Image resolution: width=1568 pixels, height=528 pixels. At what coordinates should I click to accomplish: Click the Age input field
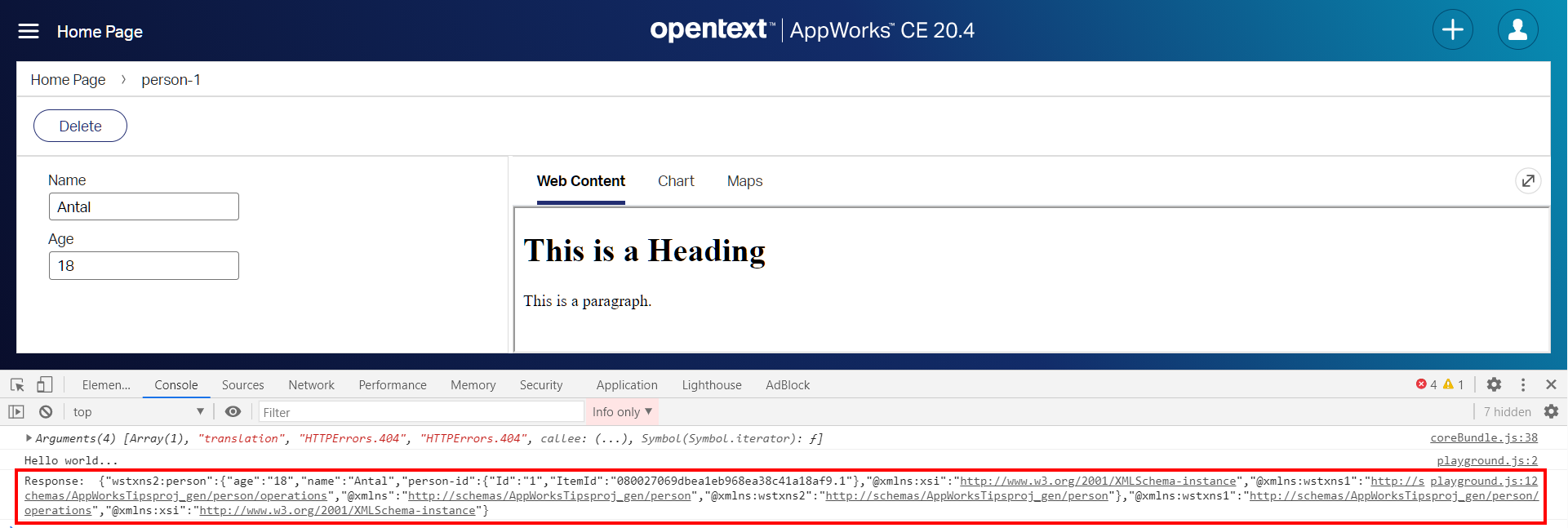point(144,265)
